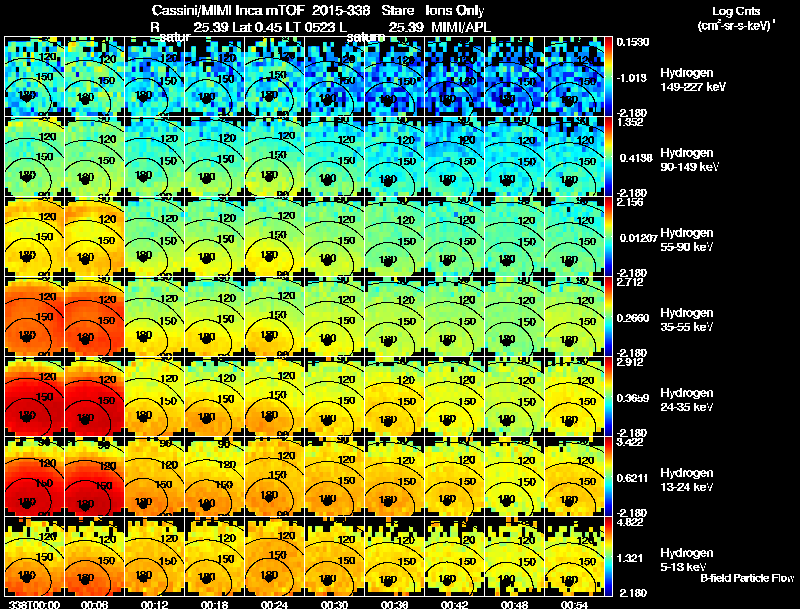Screen dimensions: 800x609
Task: Click the 'Hydrogen 24-35 keV' row label
Action: point(687,400)
